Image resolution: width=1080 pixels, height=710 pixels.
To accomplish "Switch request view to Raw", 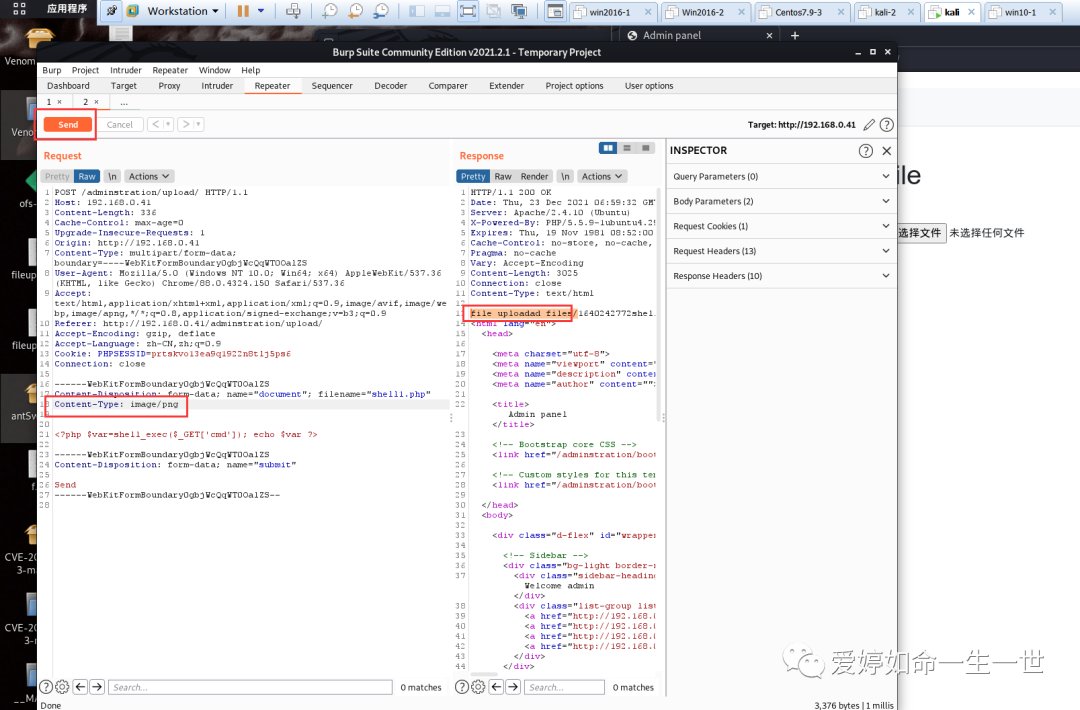I will pos(87,176).
